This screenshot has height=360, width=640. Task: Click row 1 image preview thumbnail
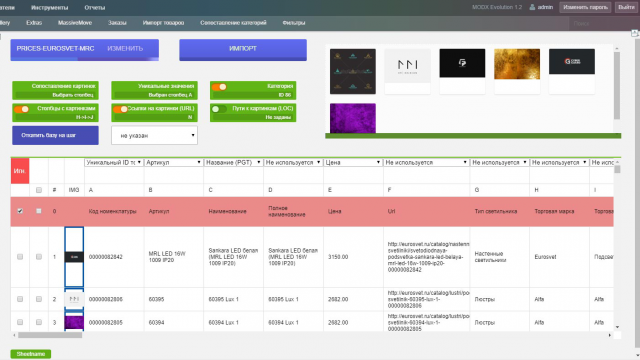click(74, 257)
